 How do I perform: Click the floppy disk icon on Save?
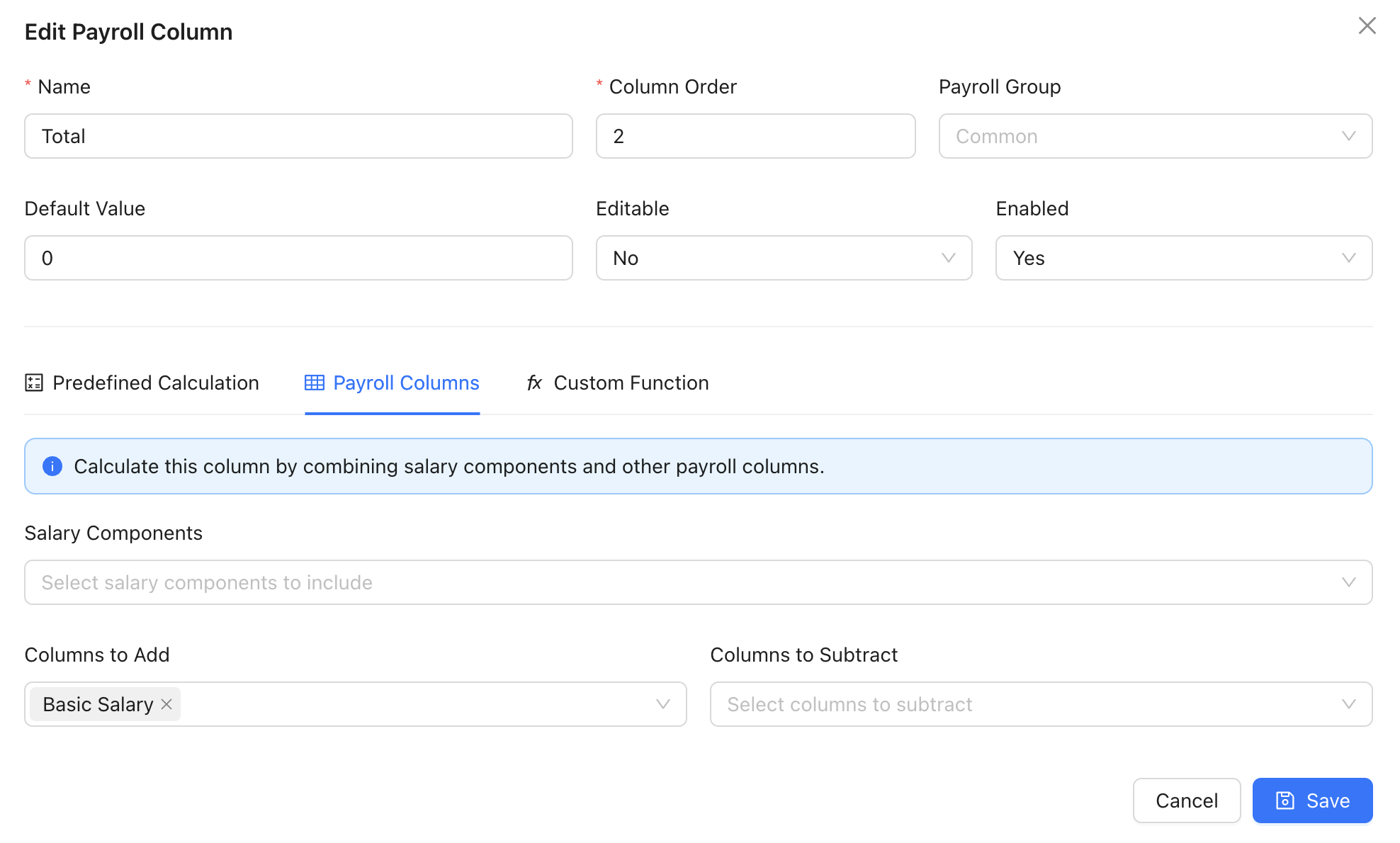[x=1285, y=800]
